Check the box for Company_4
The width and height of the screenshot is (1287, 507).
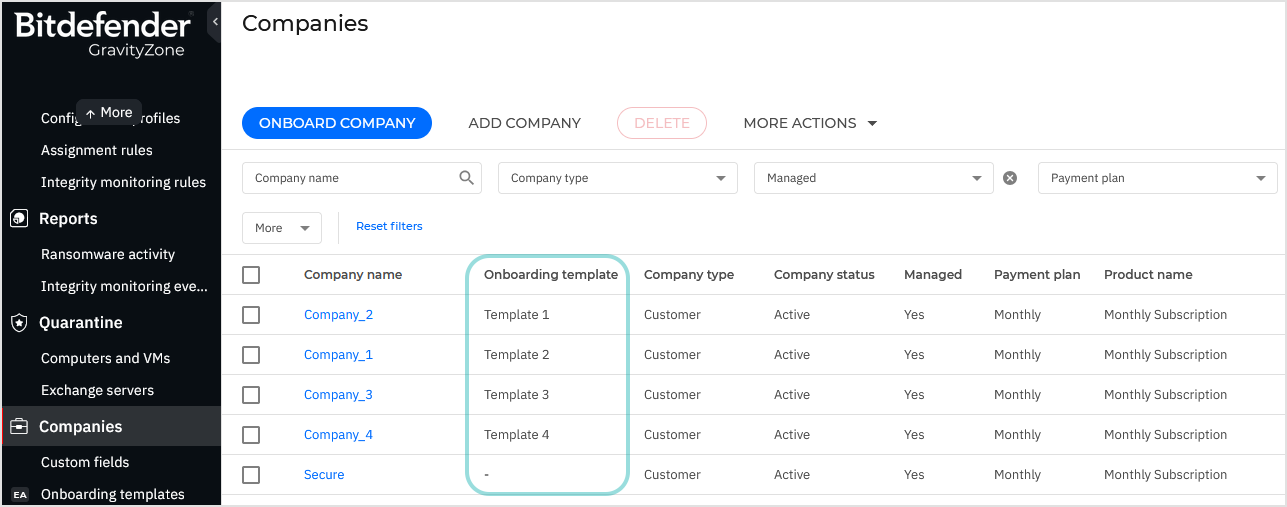(x=251, y=434)
